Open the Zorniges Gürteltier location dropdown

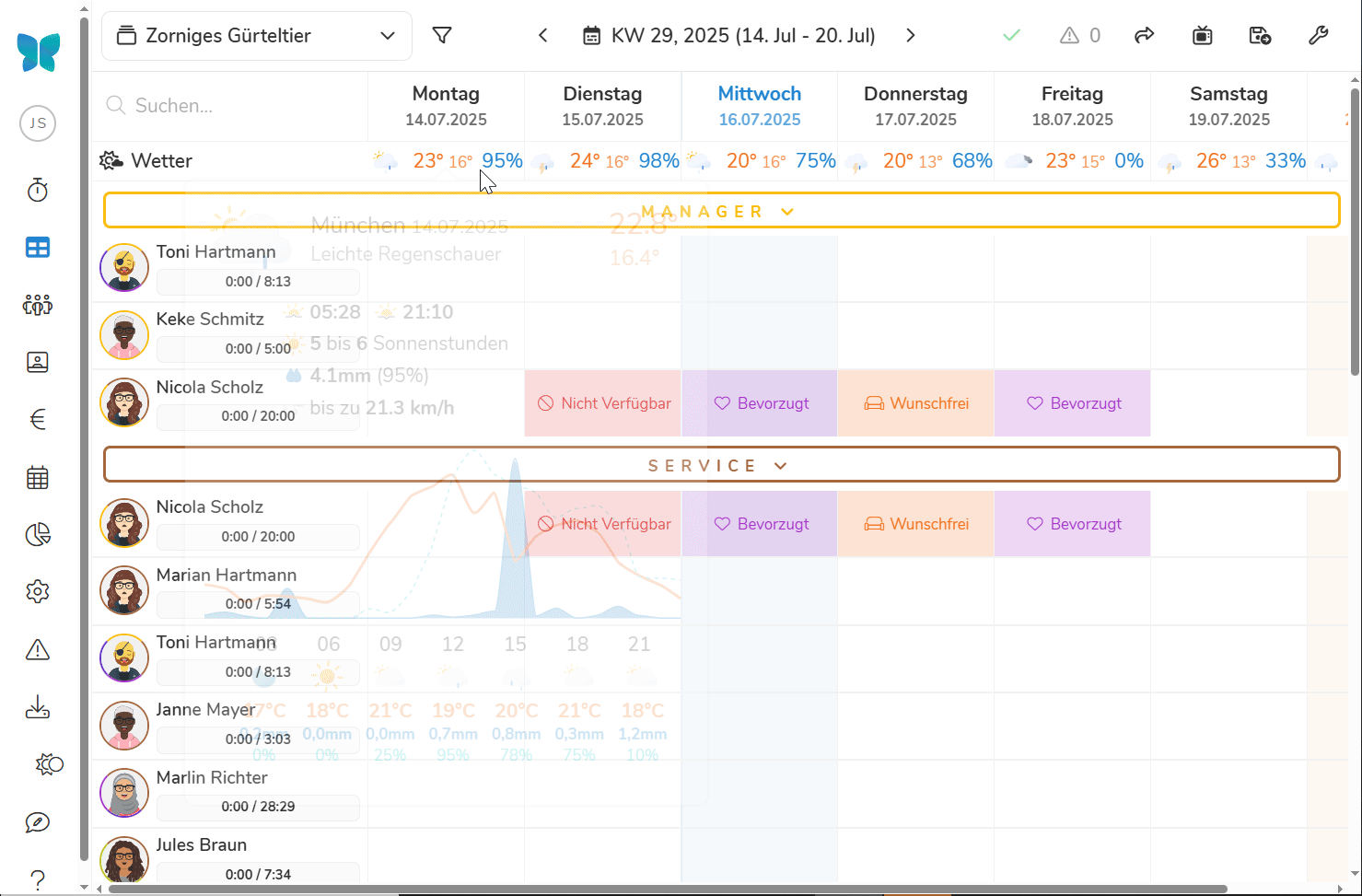coord(257,36)
